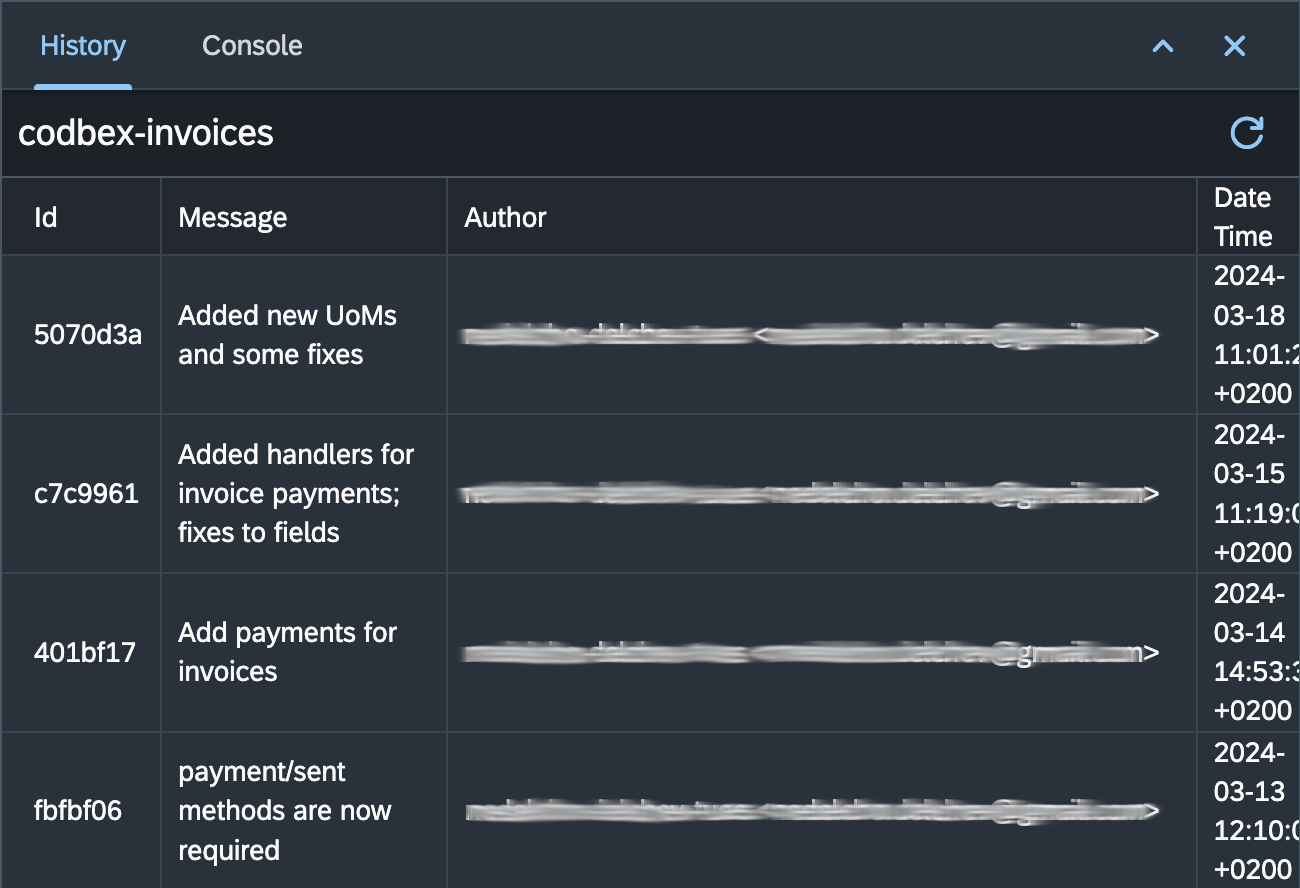Click the codbex-invoices project title
1300x888 pixels.
(x=146, y=133)
